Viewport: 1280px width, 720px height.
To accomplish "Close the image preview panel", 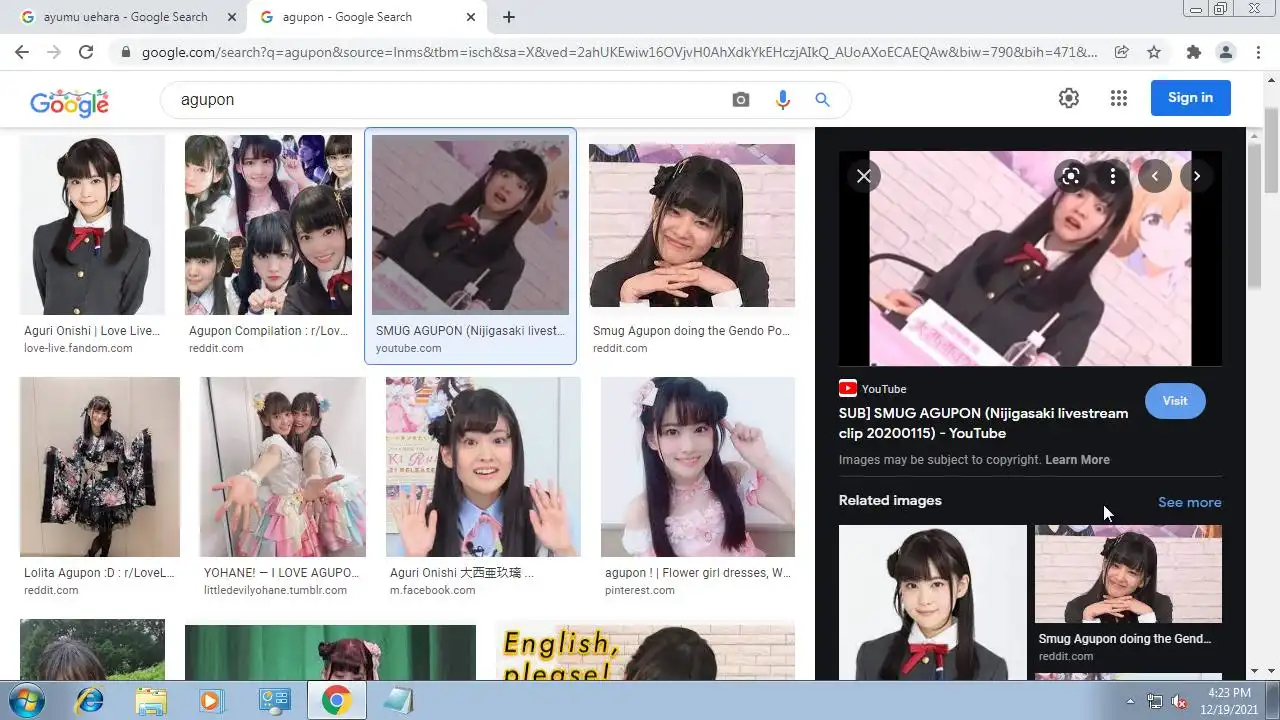I will coord(864,176).
